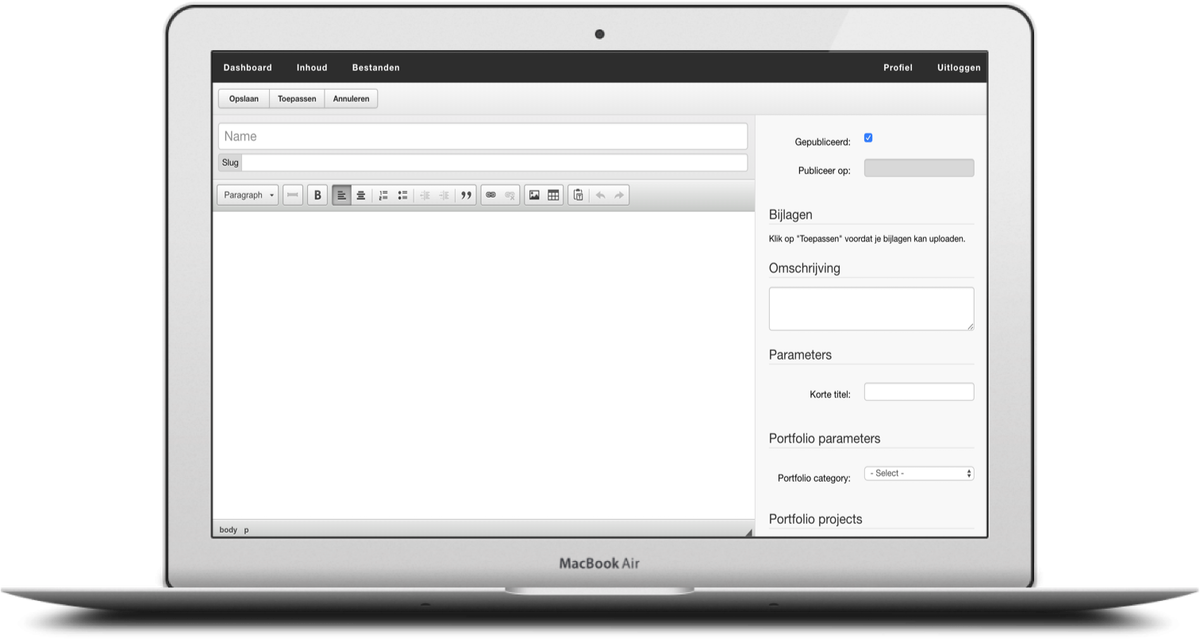Click the Parameters section heading

[x=800, y=355]
